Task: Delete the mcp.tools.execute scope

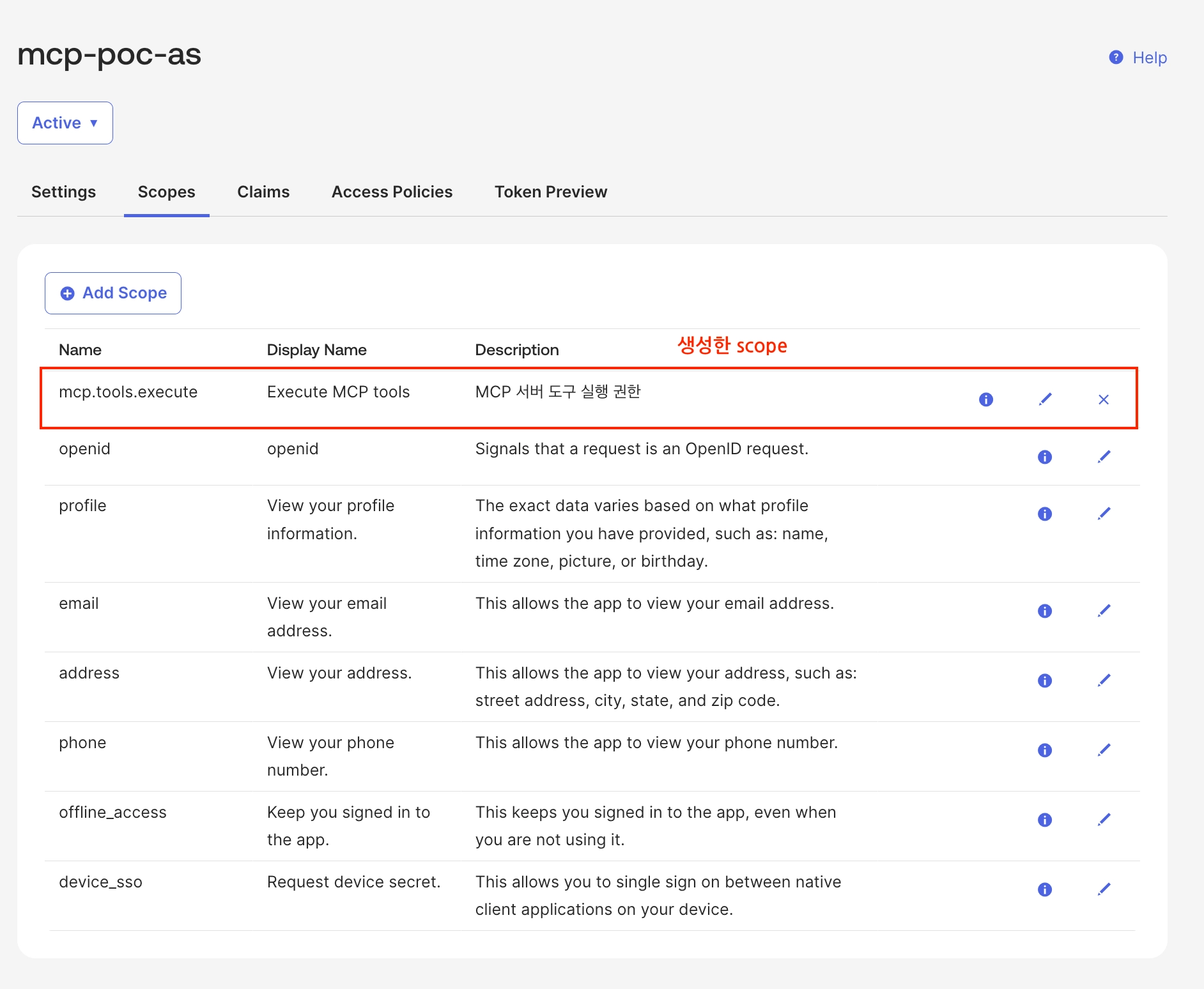Action: [1104, 399]
